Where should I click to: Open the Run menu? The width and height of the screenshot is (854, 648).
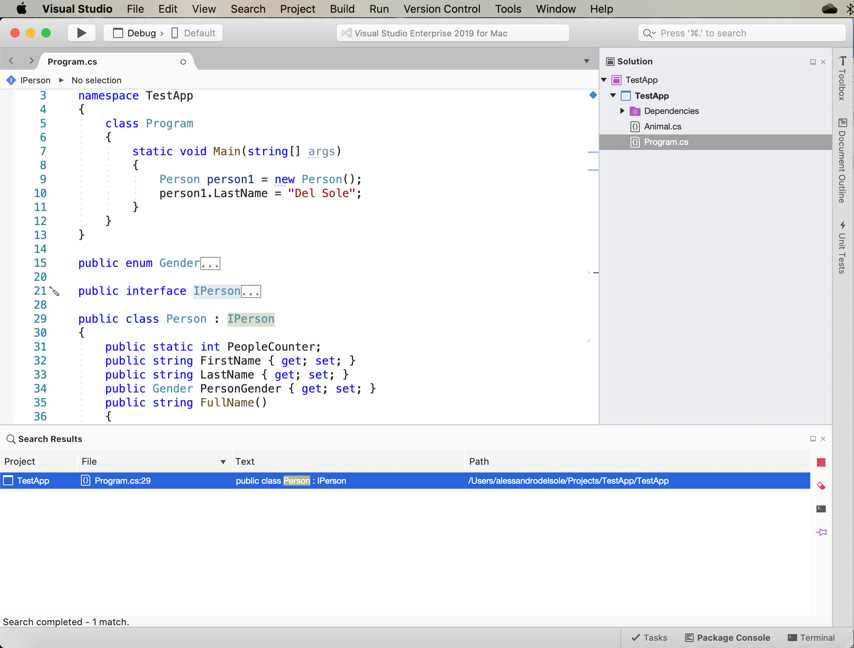pos(379,9)
